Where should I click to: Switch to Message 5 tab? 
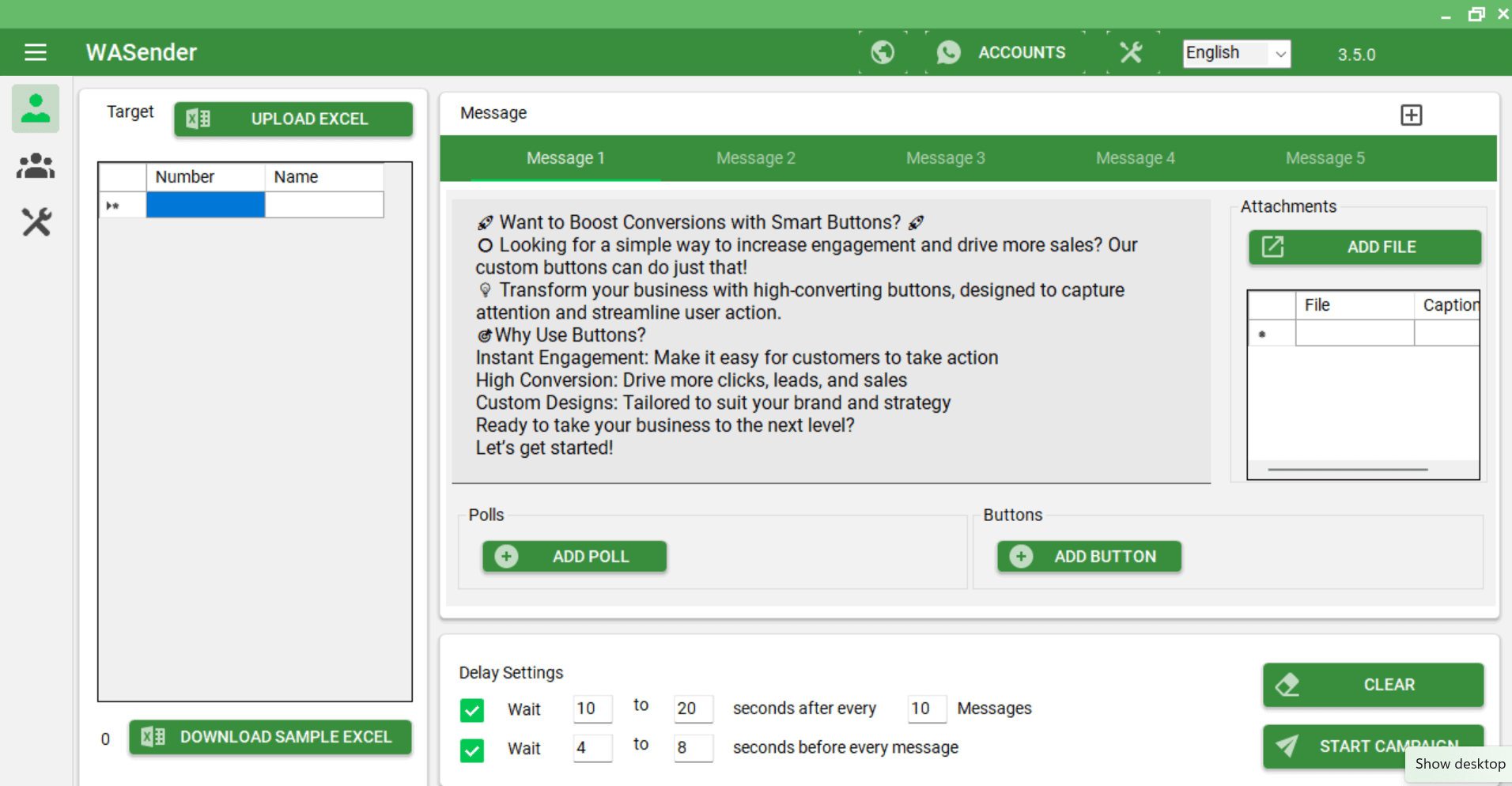[1325, 158]
